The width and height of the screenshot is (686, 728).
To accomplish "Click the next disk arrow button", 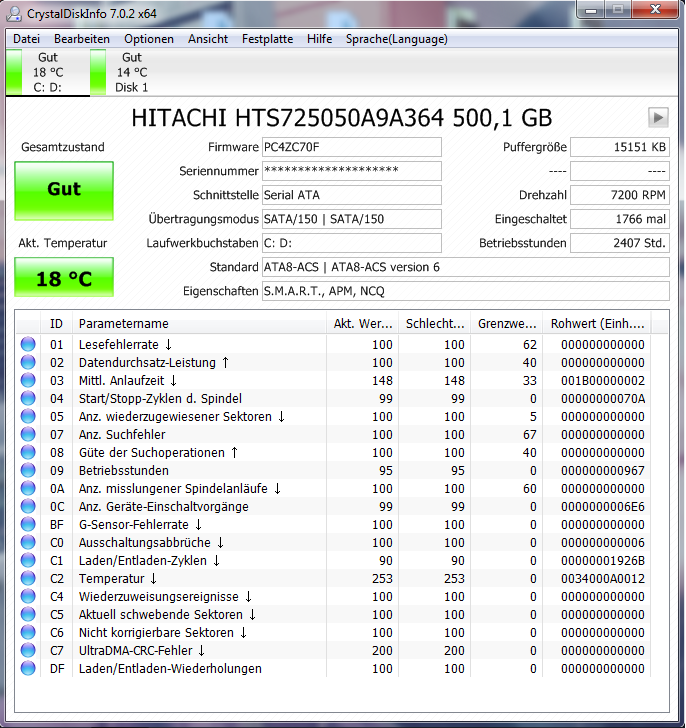I will (x=658, y=117).
